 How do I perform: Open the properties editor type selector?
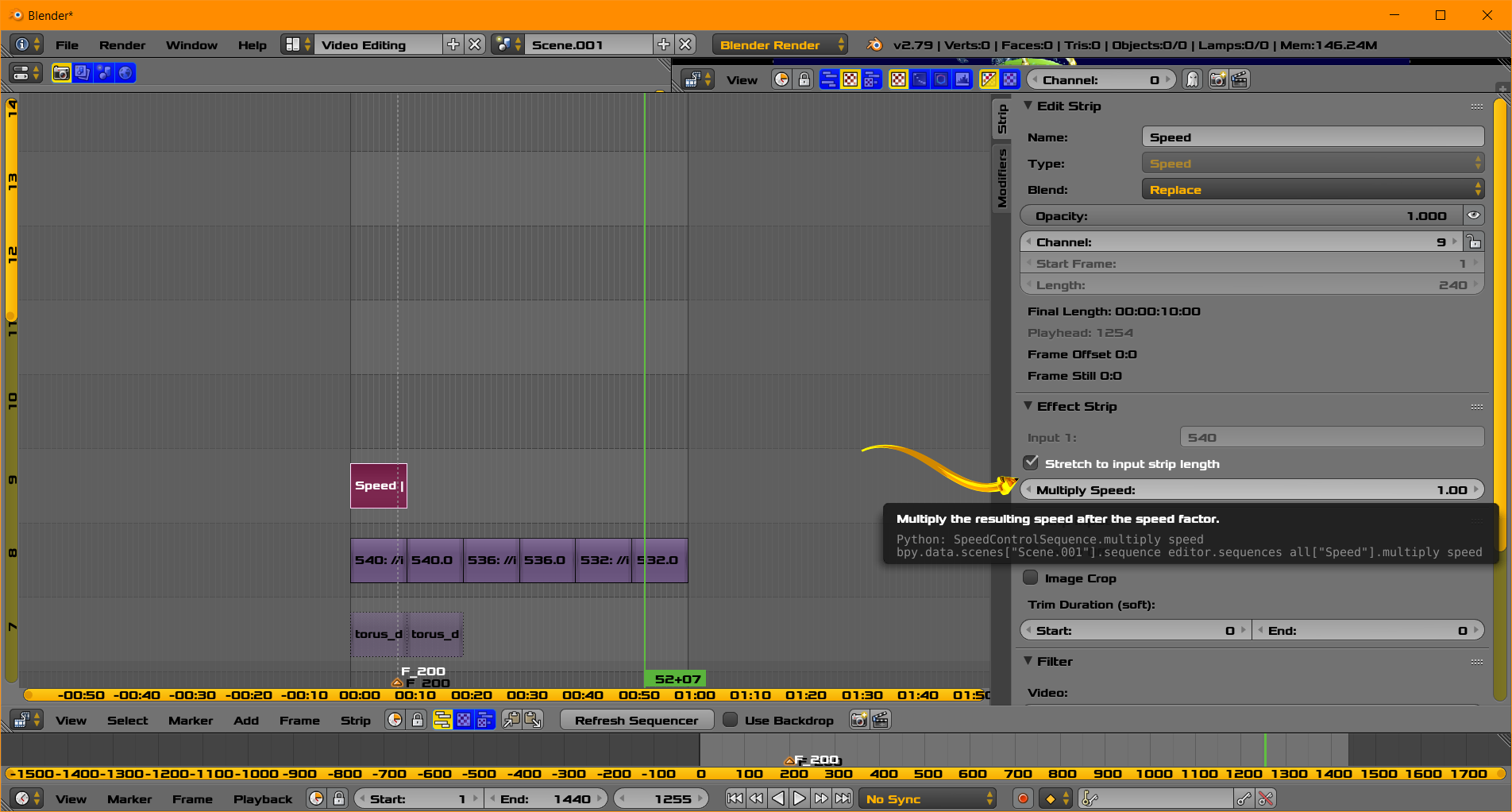pyautogui.click(x=27, y=73)
